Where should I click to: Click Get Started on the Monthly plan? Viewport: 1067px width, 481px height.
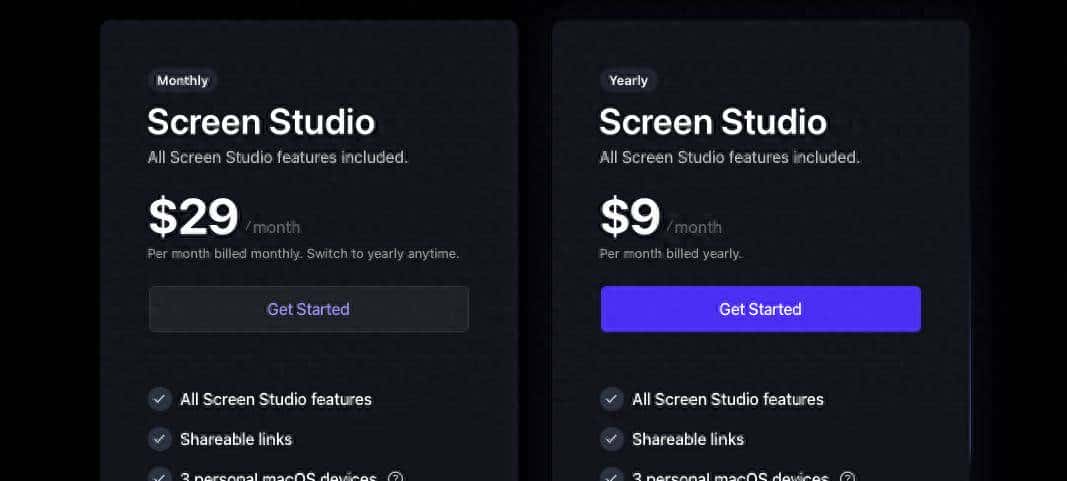pos(308,309)
